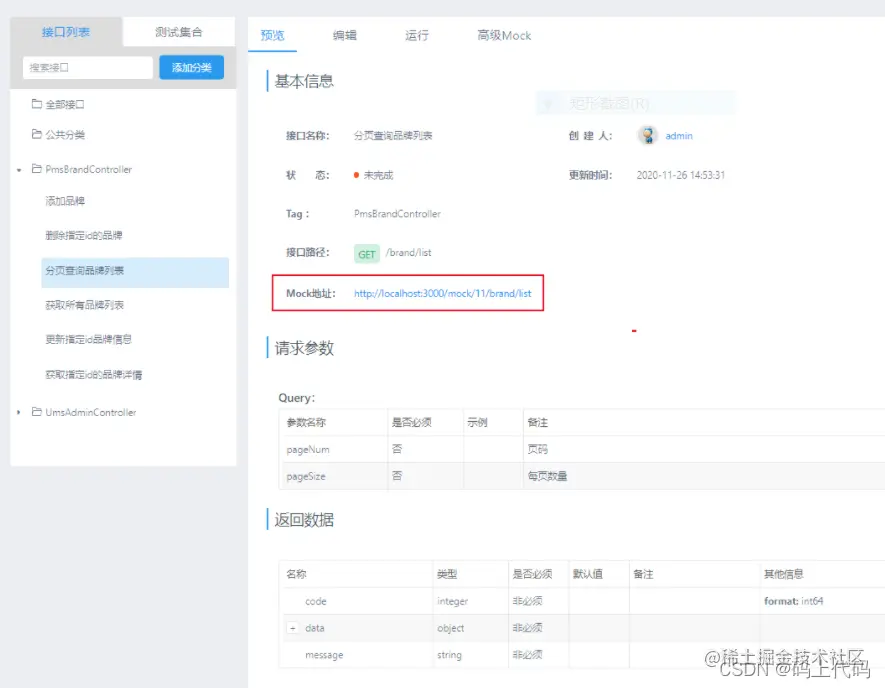The image size is (885, 688).
Task: Select 公共分类 in the sidebar
Action: coord(65,135)
